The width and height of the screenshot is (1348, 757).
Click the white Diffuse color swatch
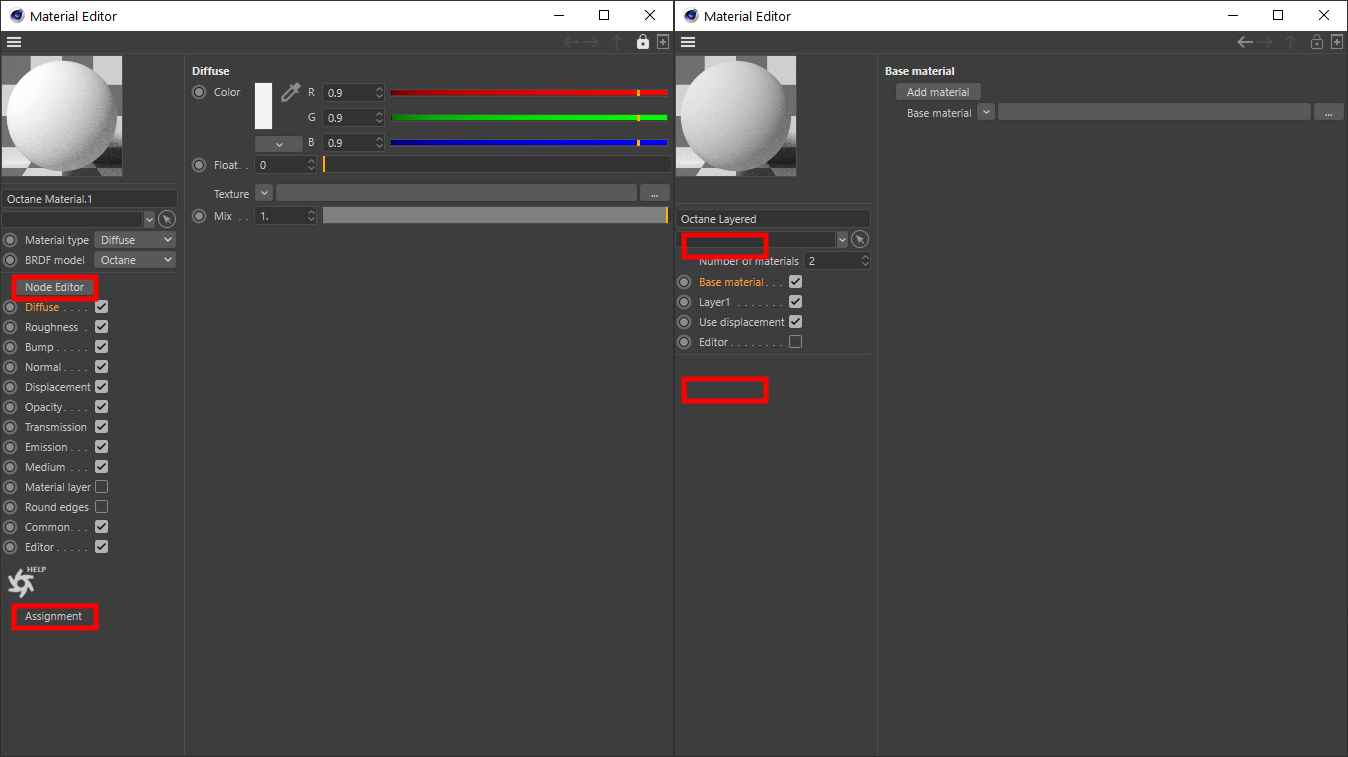click(263, 106)
